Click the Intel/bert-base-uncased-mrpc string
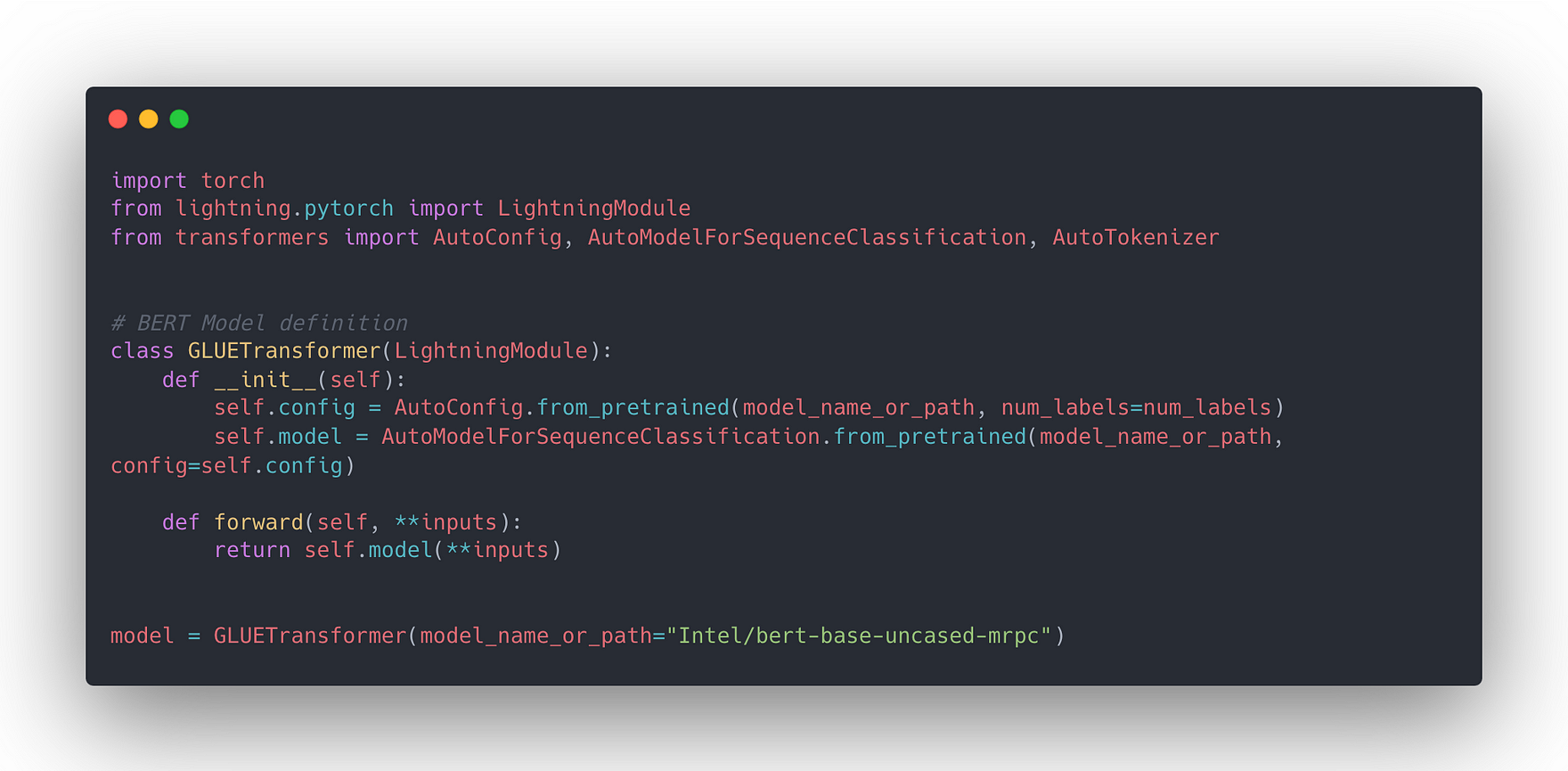Screen dimensions: 1568x771 coord(859,636)
